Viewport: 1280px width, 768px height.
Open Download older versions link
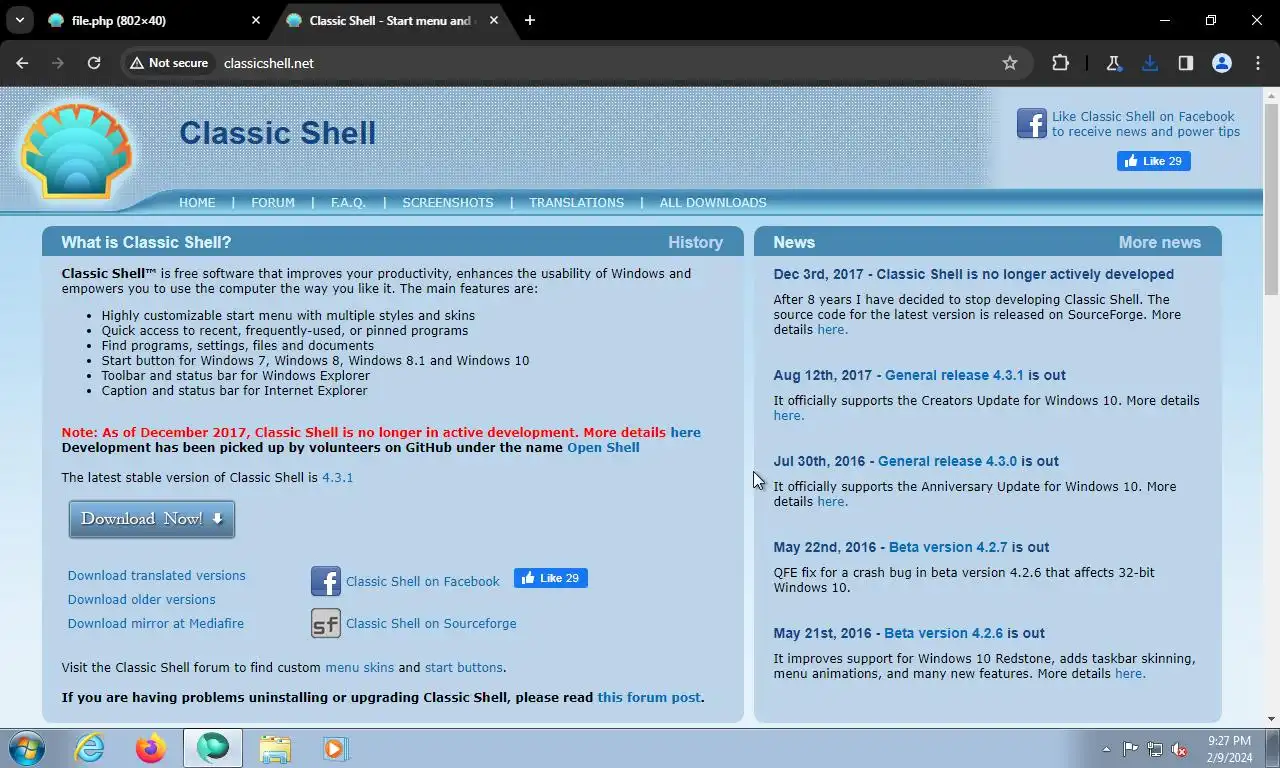(141, 599)
